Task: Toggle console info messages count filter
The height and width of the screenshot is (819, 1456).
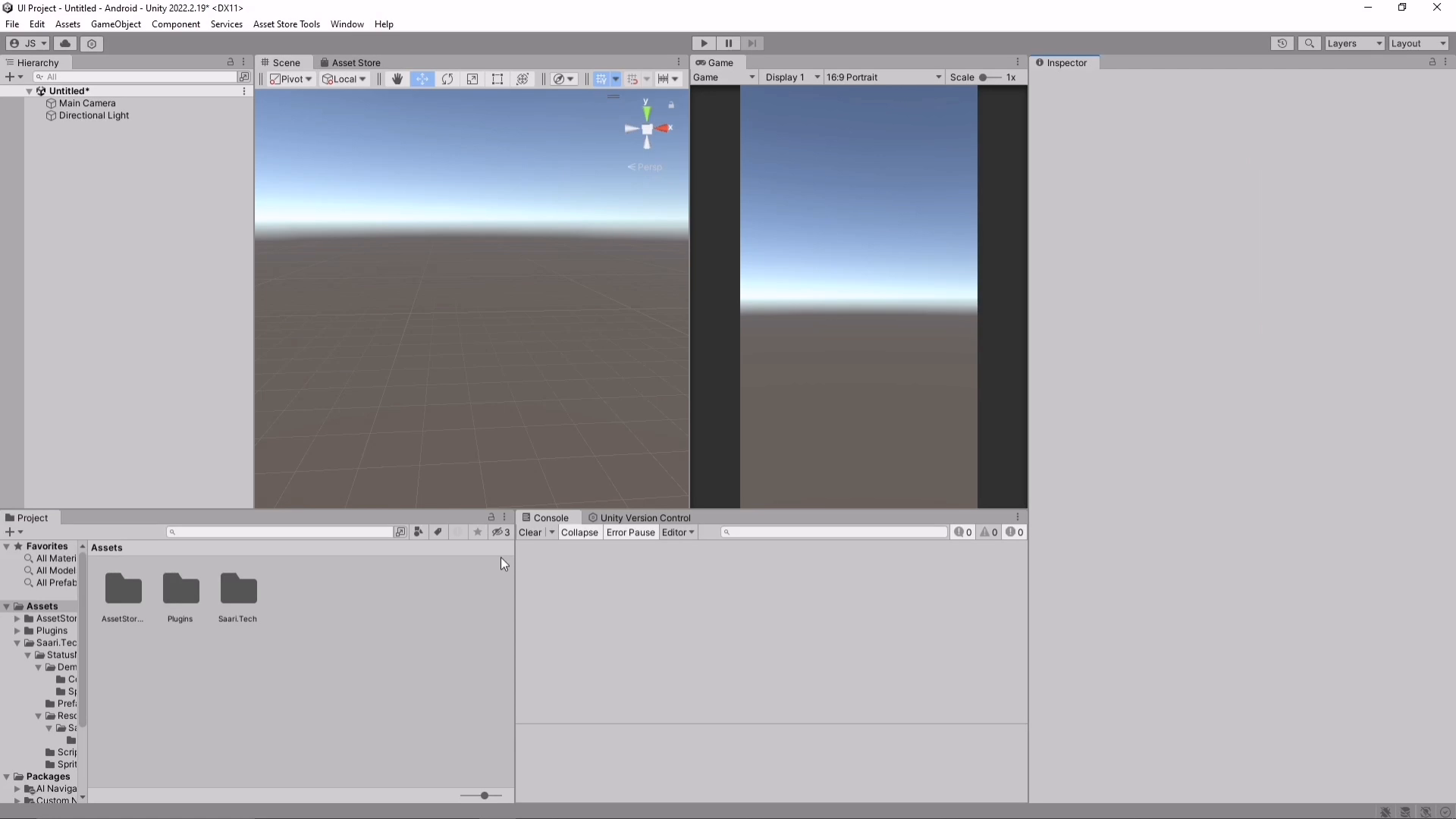Action: point(963,532)
